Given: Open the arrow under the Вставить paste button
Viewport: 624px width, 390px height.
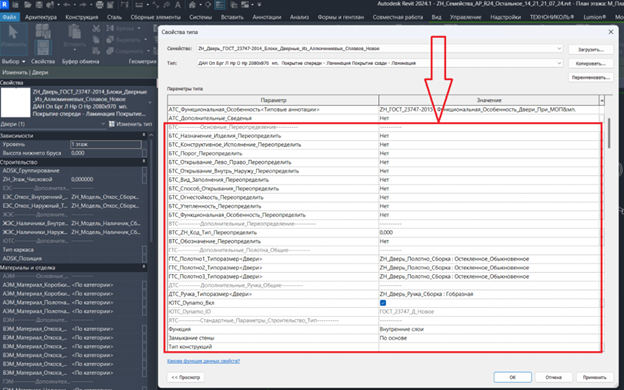Looking at the screenshot, I should 74,49.
